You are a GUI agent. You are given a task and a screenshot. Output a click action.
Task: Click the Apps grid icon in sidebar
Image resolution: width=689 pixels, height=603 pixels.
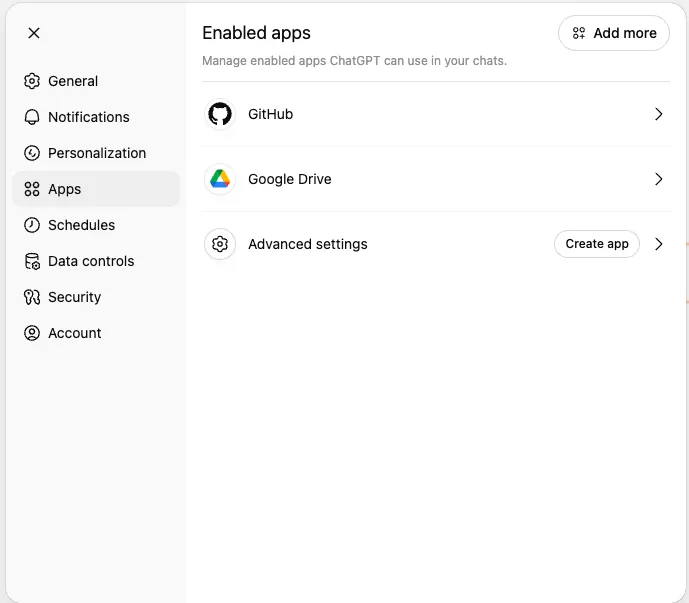point(32,189)
